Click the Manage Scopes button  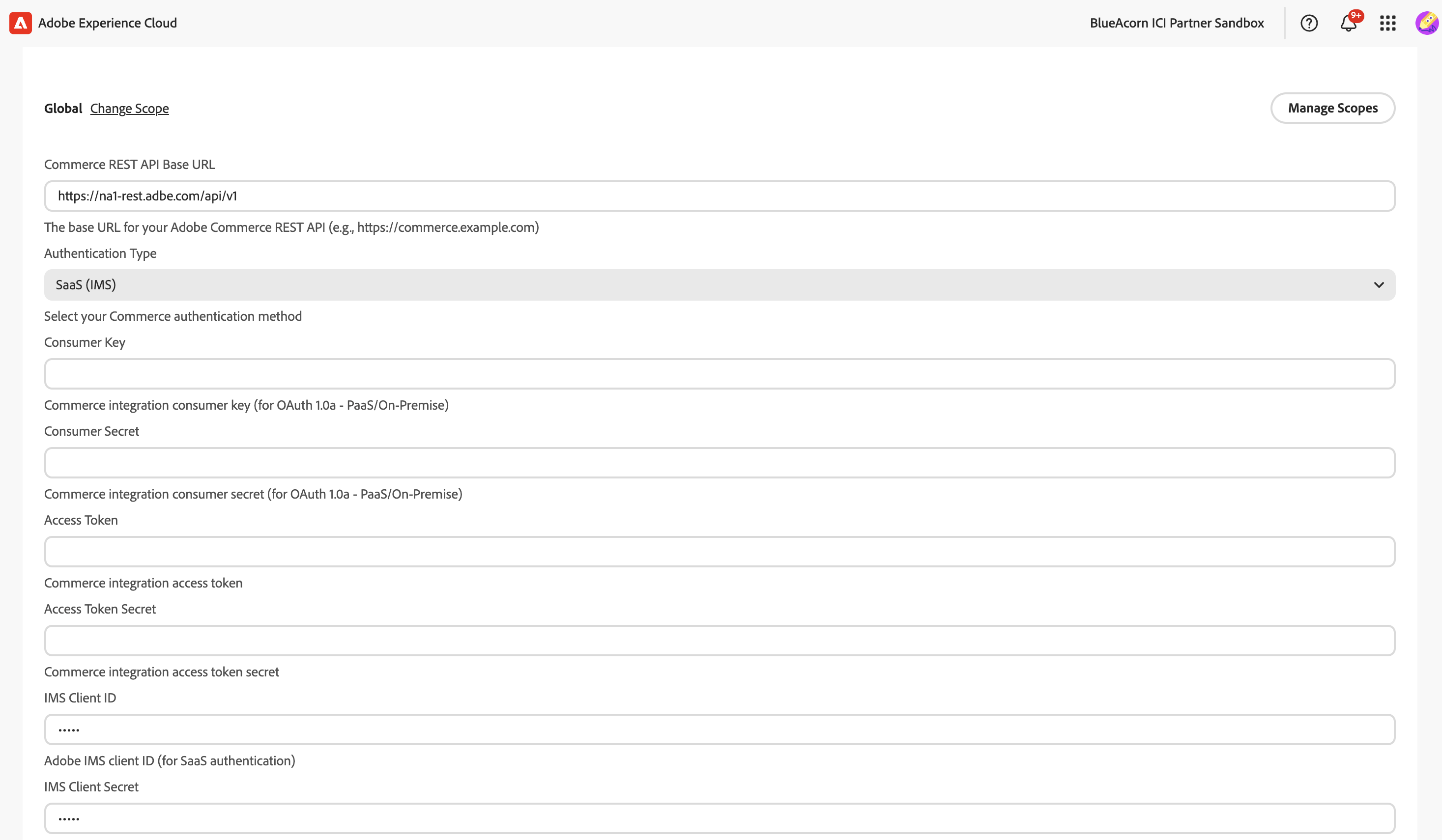click(x=1333, y=108)
